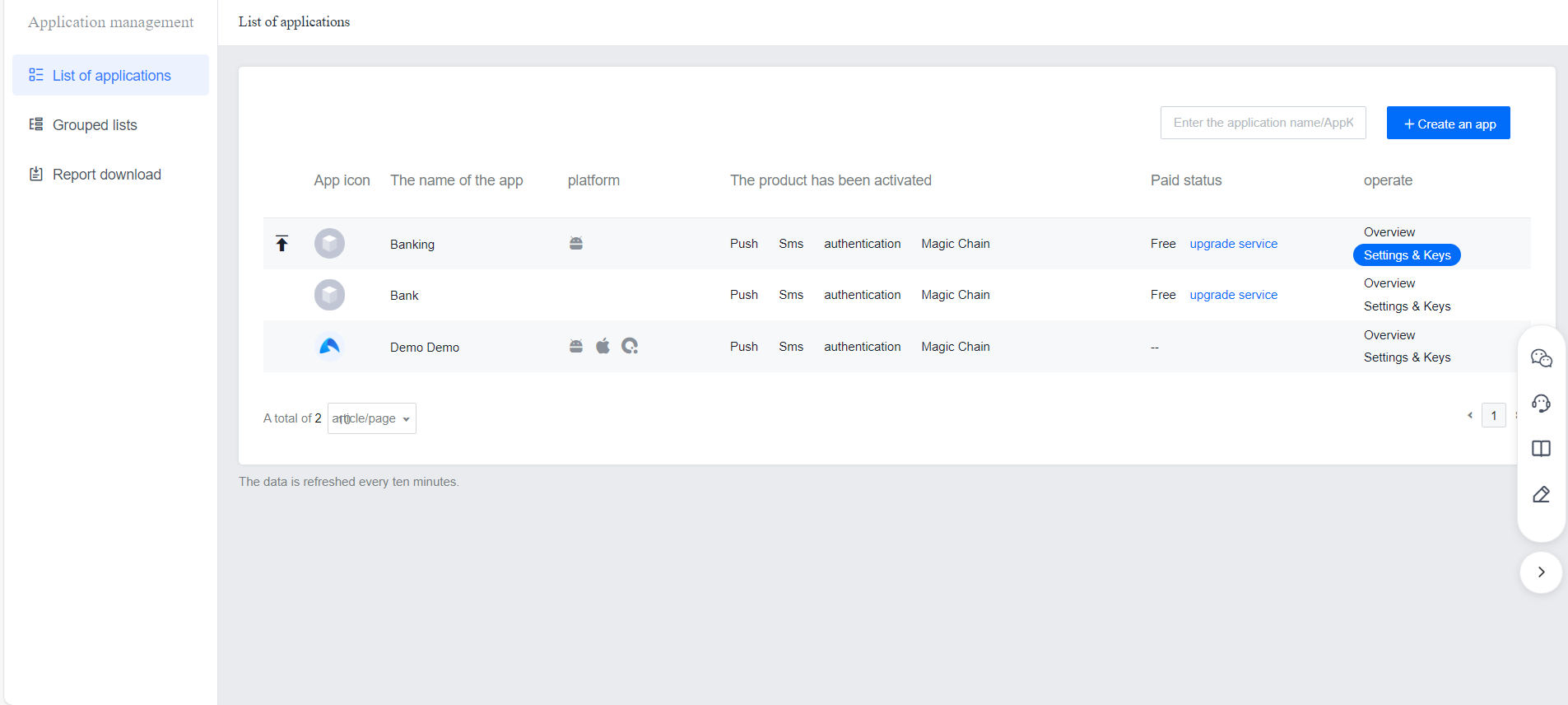This screenshot has width=1568, height=705.
Task: Open the documentation book icon
Action: (x=1541, y=449)
